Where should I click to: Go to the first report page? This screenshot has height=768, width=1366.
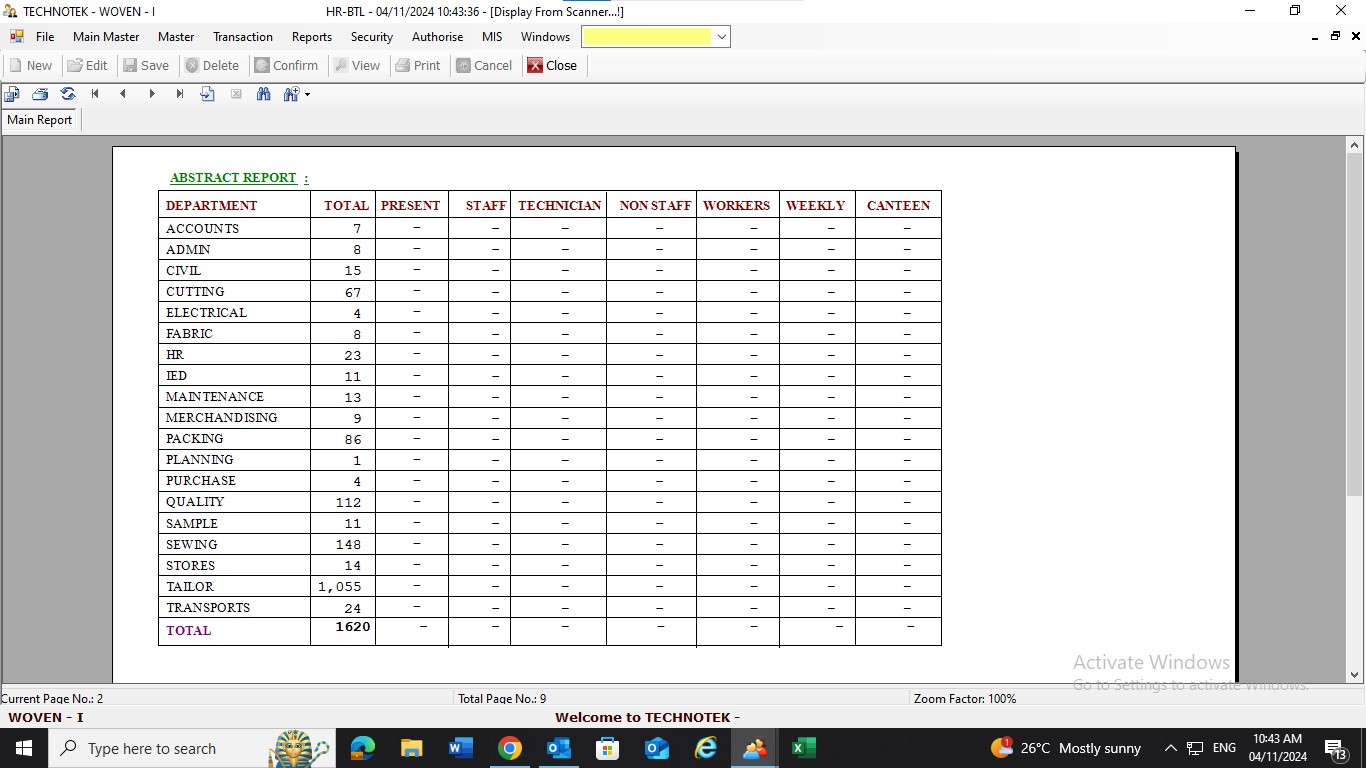pyautogui.click(x=95, y=94)
